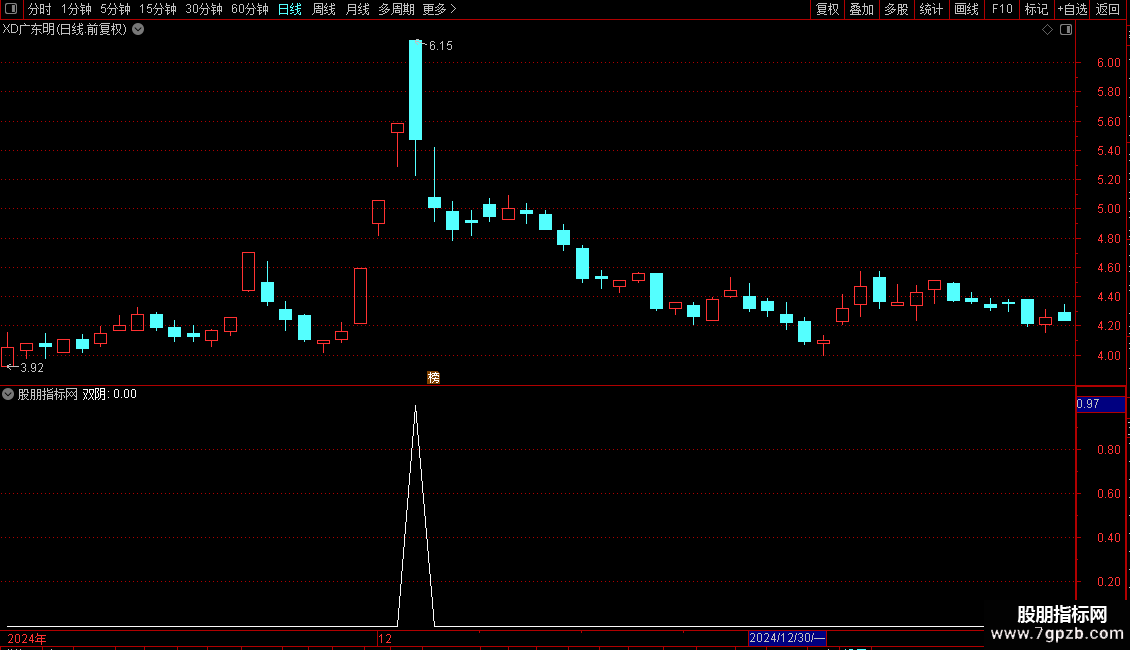
Task: Select the 30分钟 period
Action: click(x=203, y=9)
